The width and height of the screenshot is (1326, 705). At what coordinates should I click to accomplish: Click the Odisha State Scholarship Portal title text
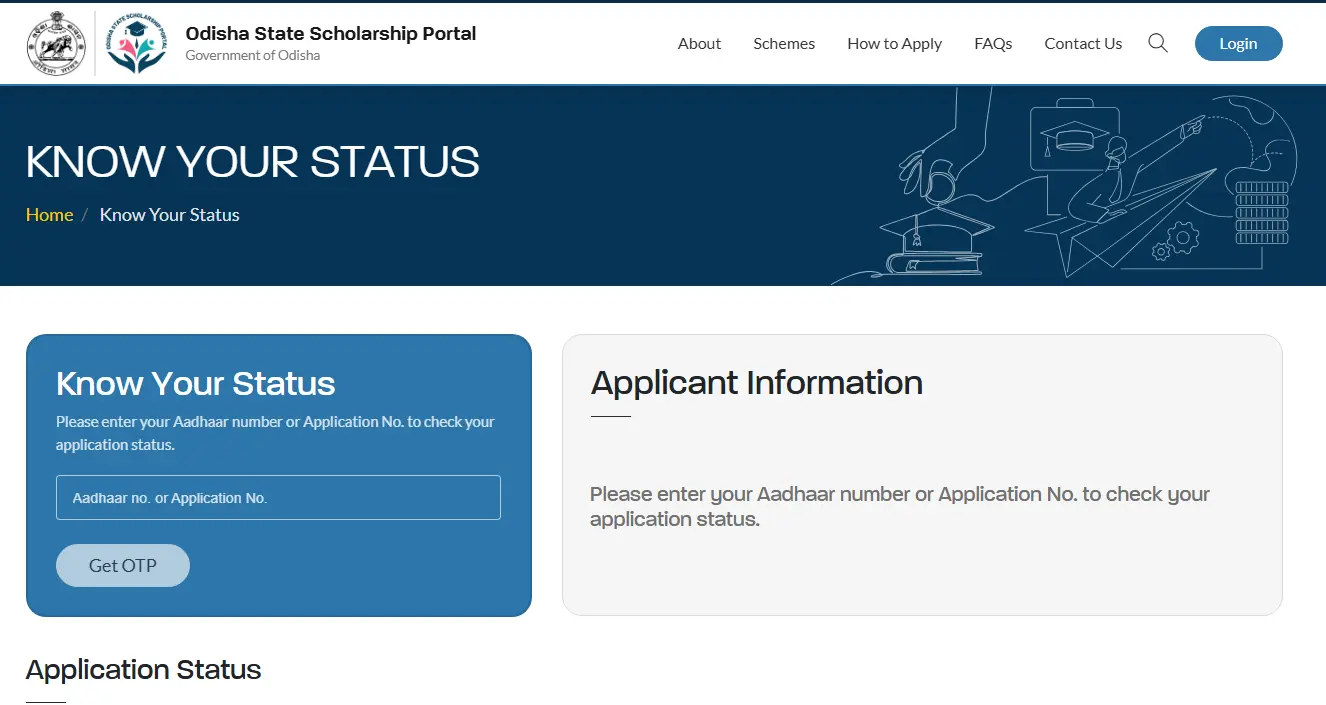(x=332, y=33)
